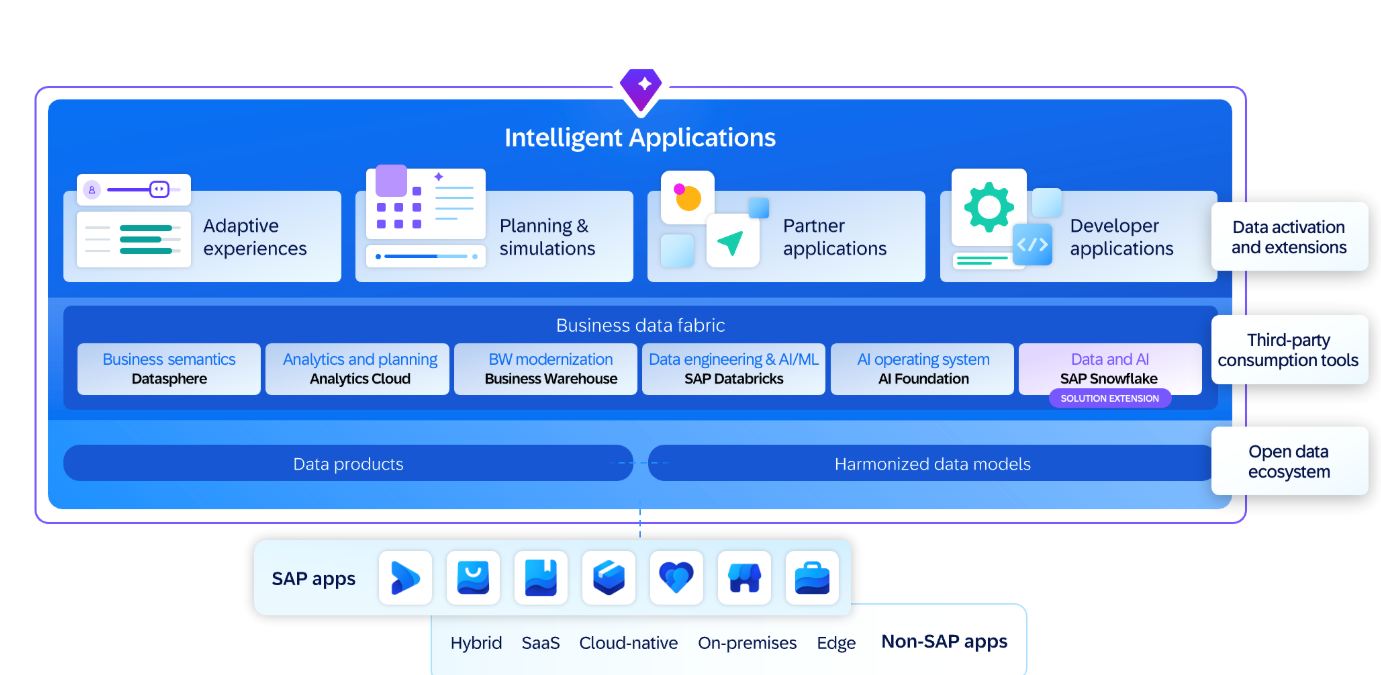The height and width of the screenshot is (675, 1381).
Task: Click the Hybrid deployment label
Action: pos(476,643)
